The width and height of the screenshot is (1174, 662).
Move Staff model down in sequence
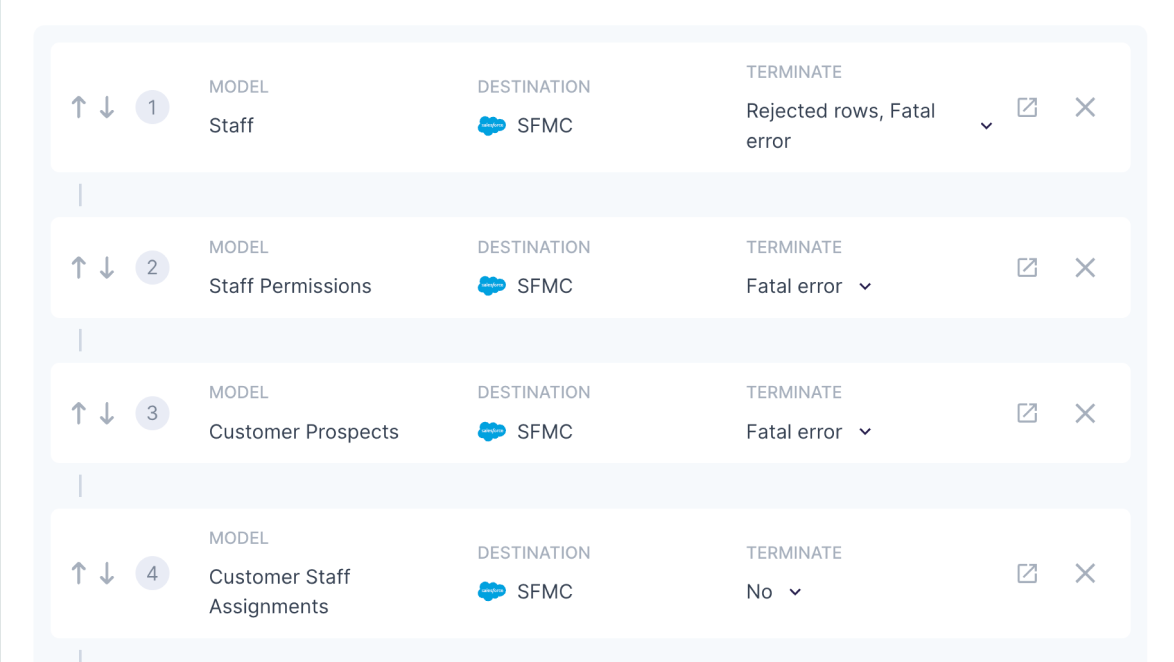(x=107, y=107)
